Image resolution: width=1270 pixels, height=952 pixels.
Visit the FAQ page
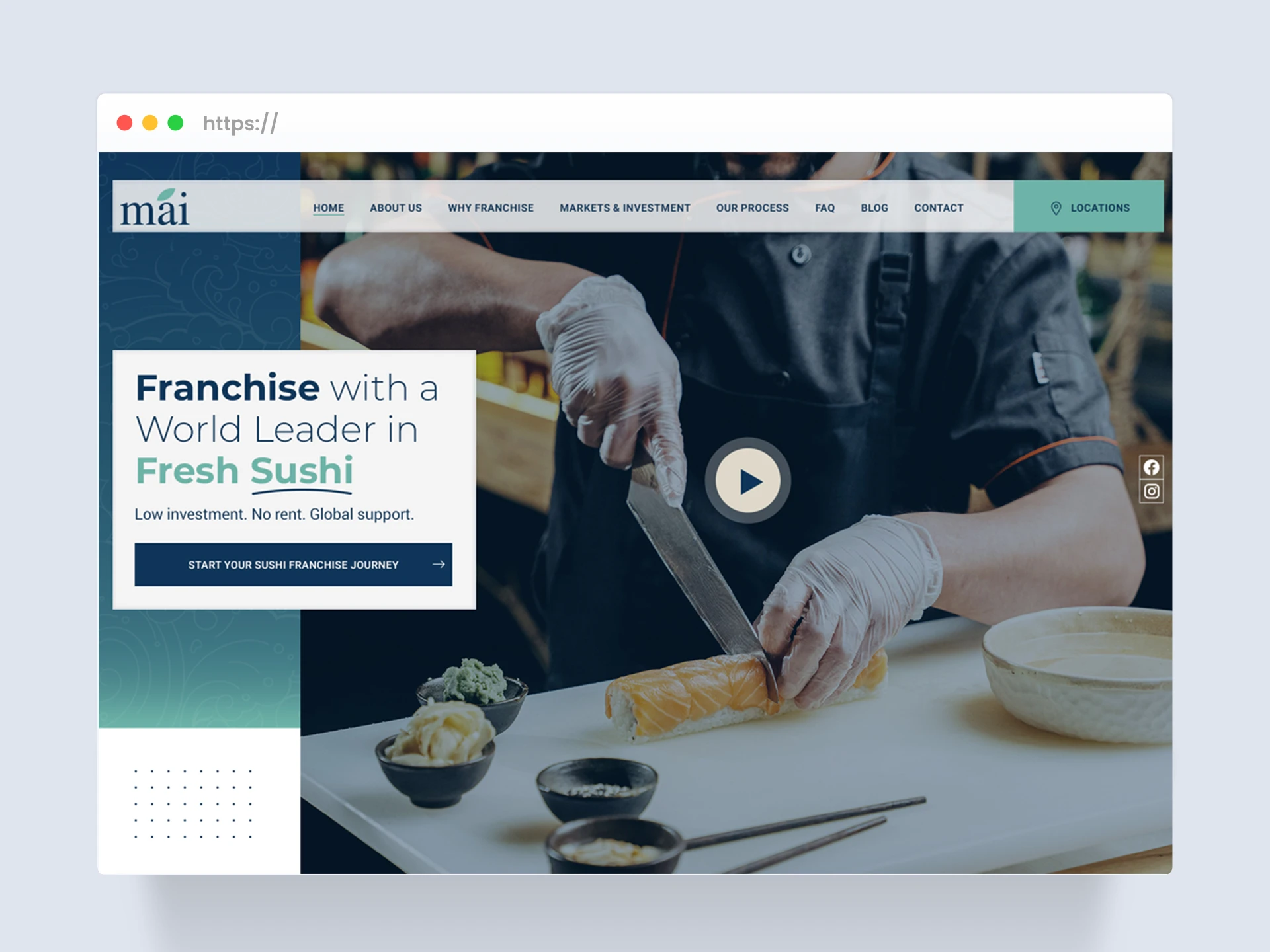tap(825, 208)
